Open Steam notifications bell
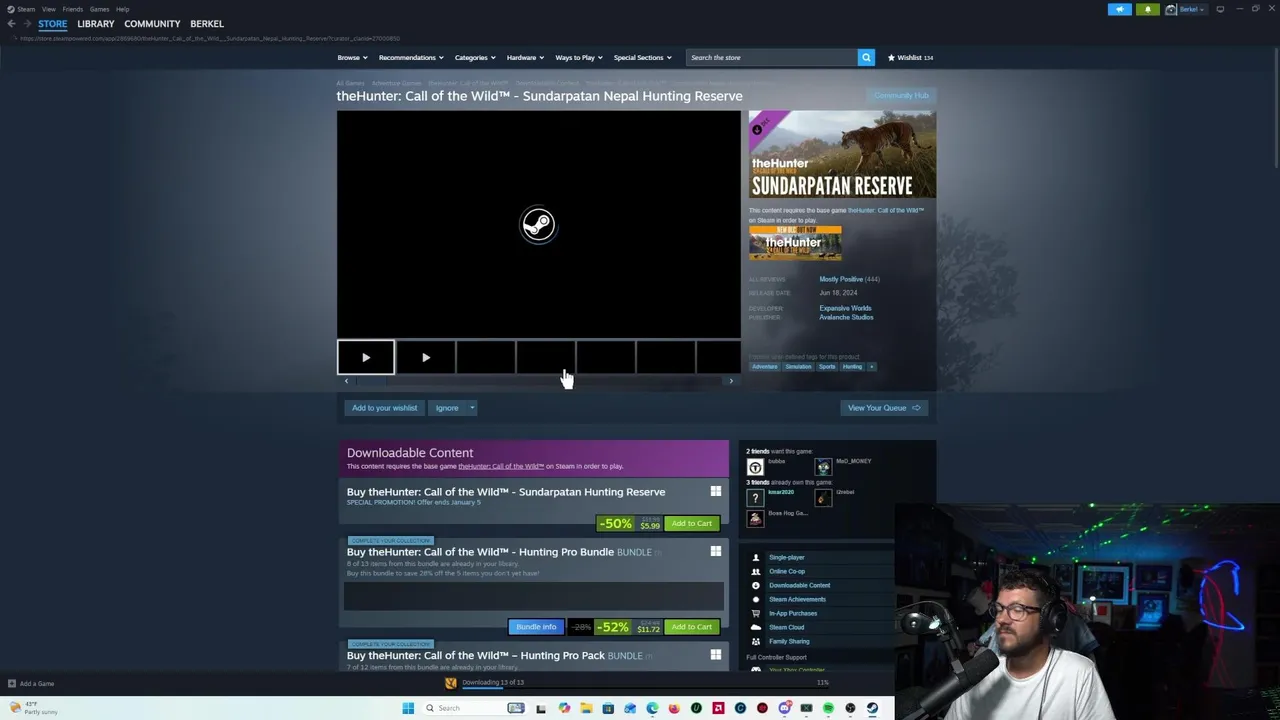1280x720 pixels. 1147,9
